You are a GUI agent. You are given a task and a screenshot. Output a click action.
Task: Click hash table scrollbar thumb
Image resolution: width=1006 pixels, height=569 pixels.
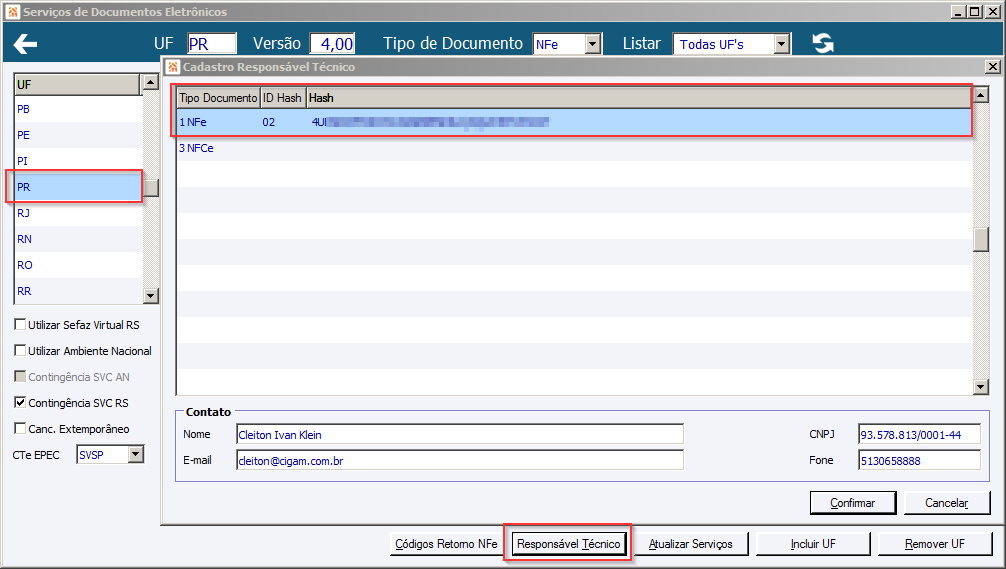(980, 240)
